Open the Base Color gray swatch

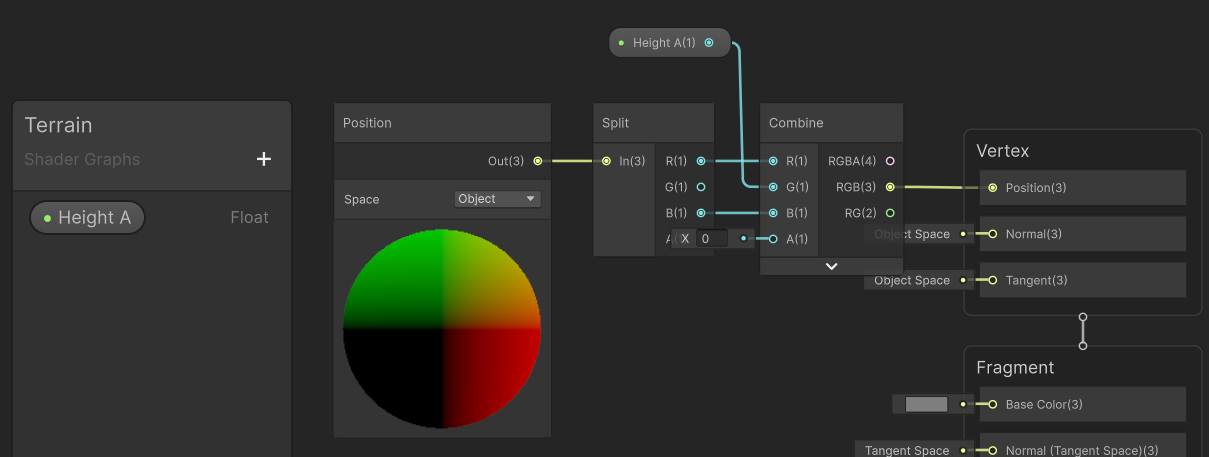[926, 405]
